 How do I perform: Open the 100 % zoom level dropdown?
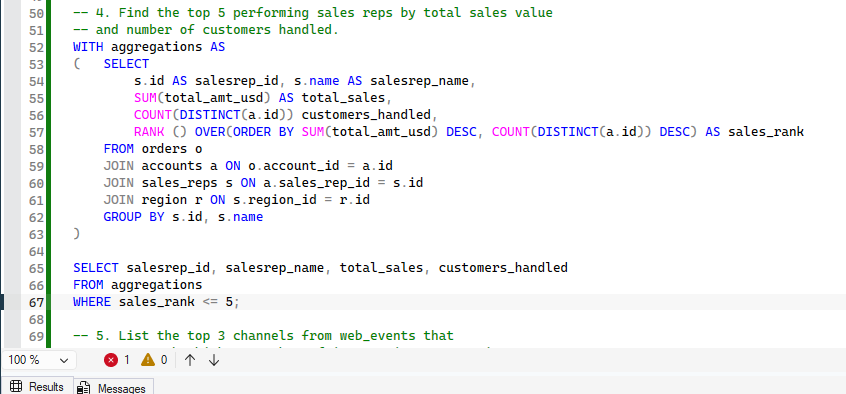(39, 360)
